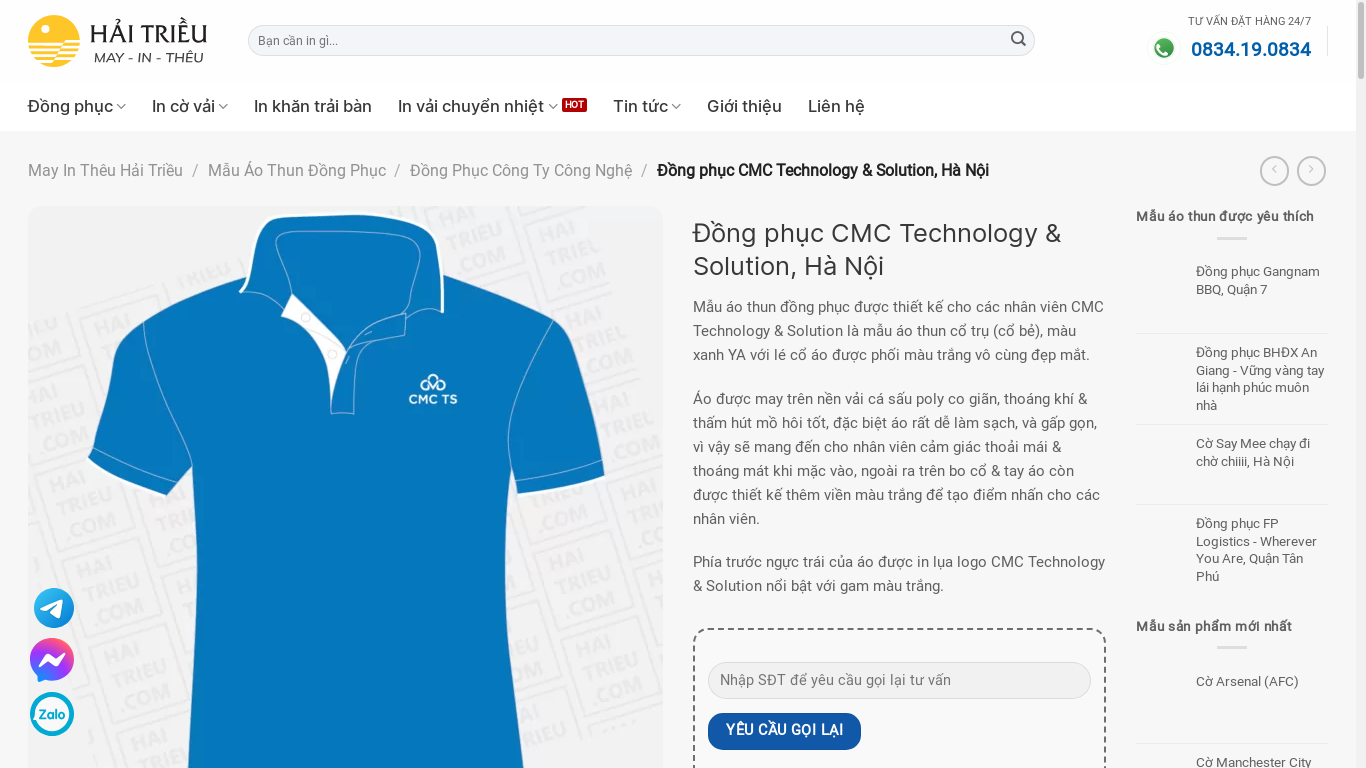Click heading Mẫu sản phẩm mới nhất
Screen dimensions: 1366x768
(1214, 627)
